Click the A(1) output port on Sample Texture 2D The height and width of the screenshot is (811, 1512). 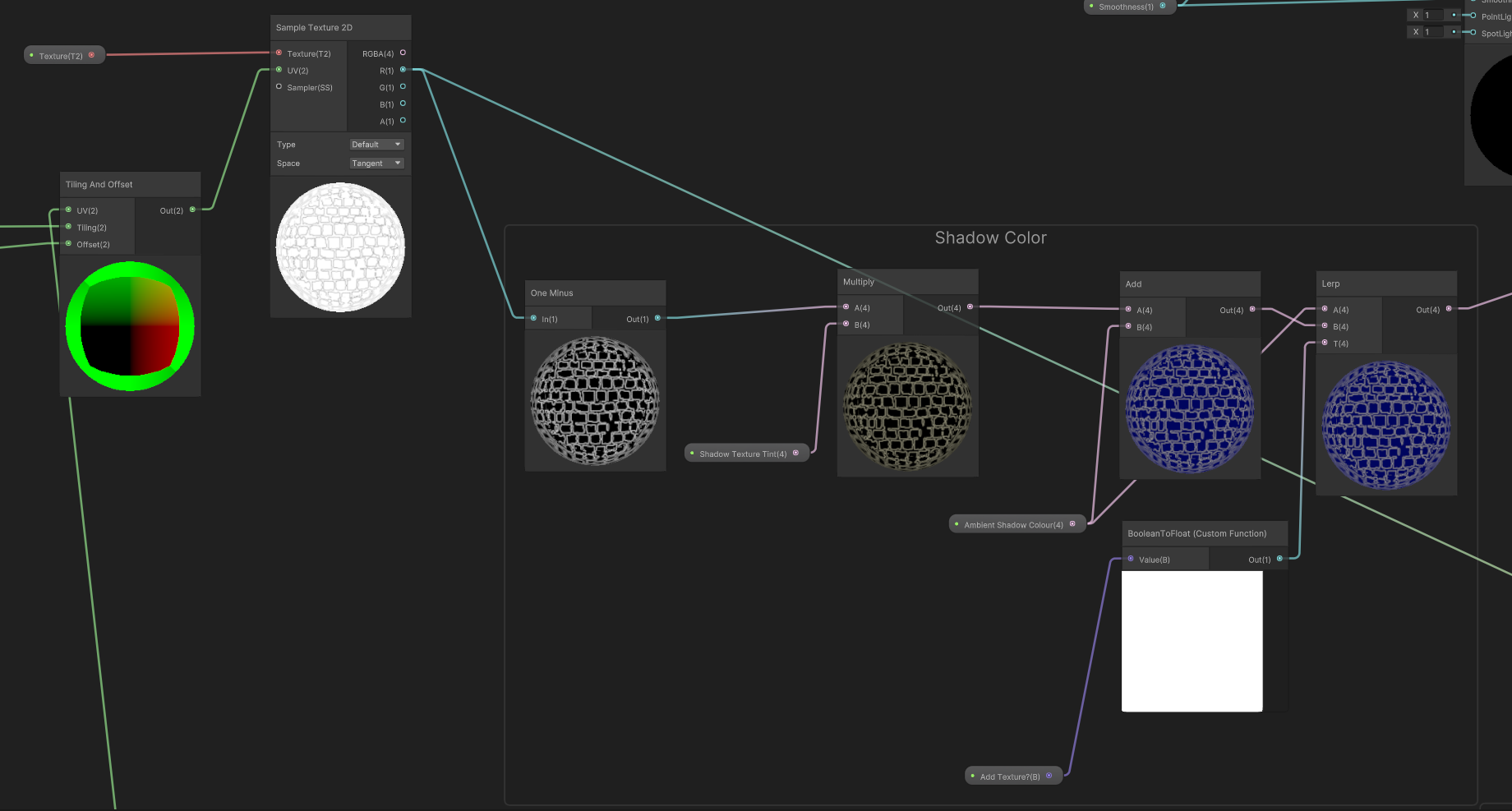click(403, 121)
